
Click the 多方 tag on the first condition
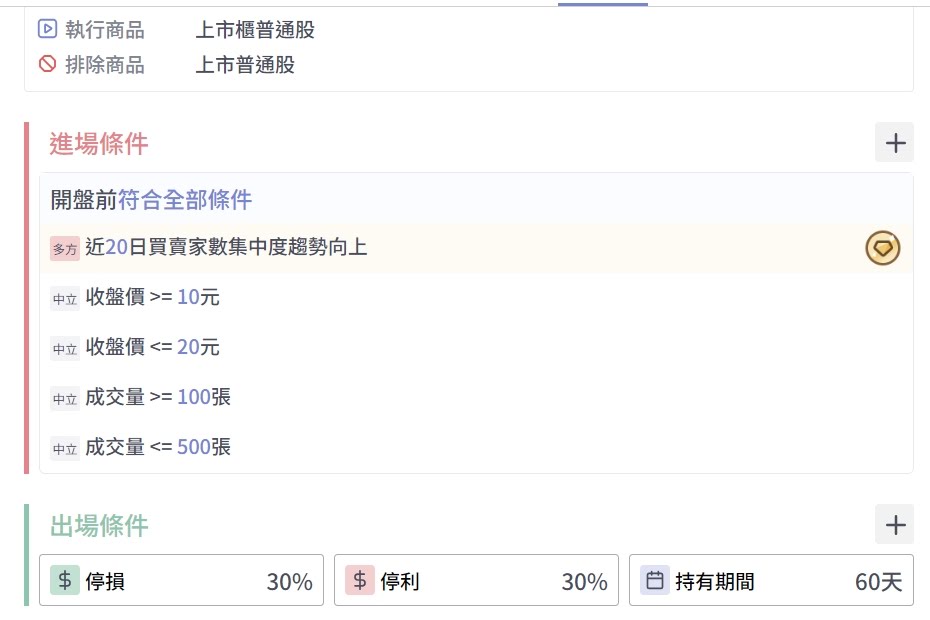pos(65,249)
